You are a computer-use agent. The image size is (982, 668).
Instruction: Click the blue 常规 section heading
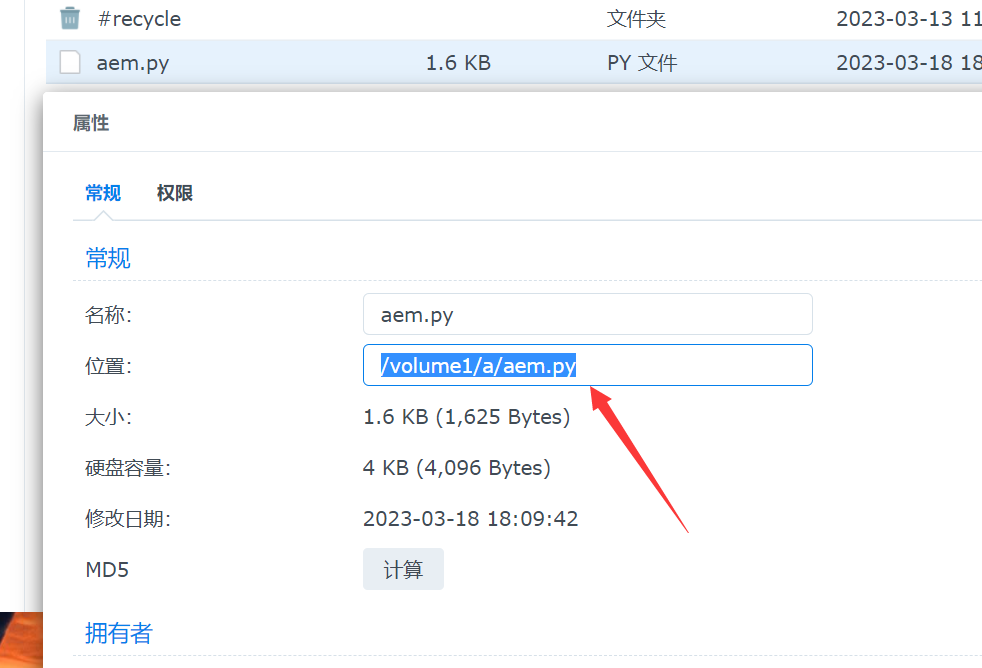click(108, 258)
